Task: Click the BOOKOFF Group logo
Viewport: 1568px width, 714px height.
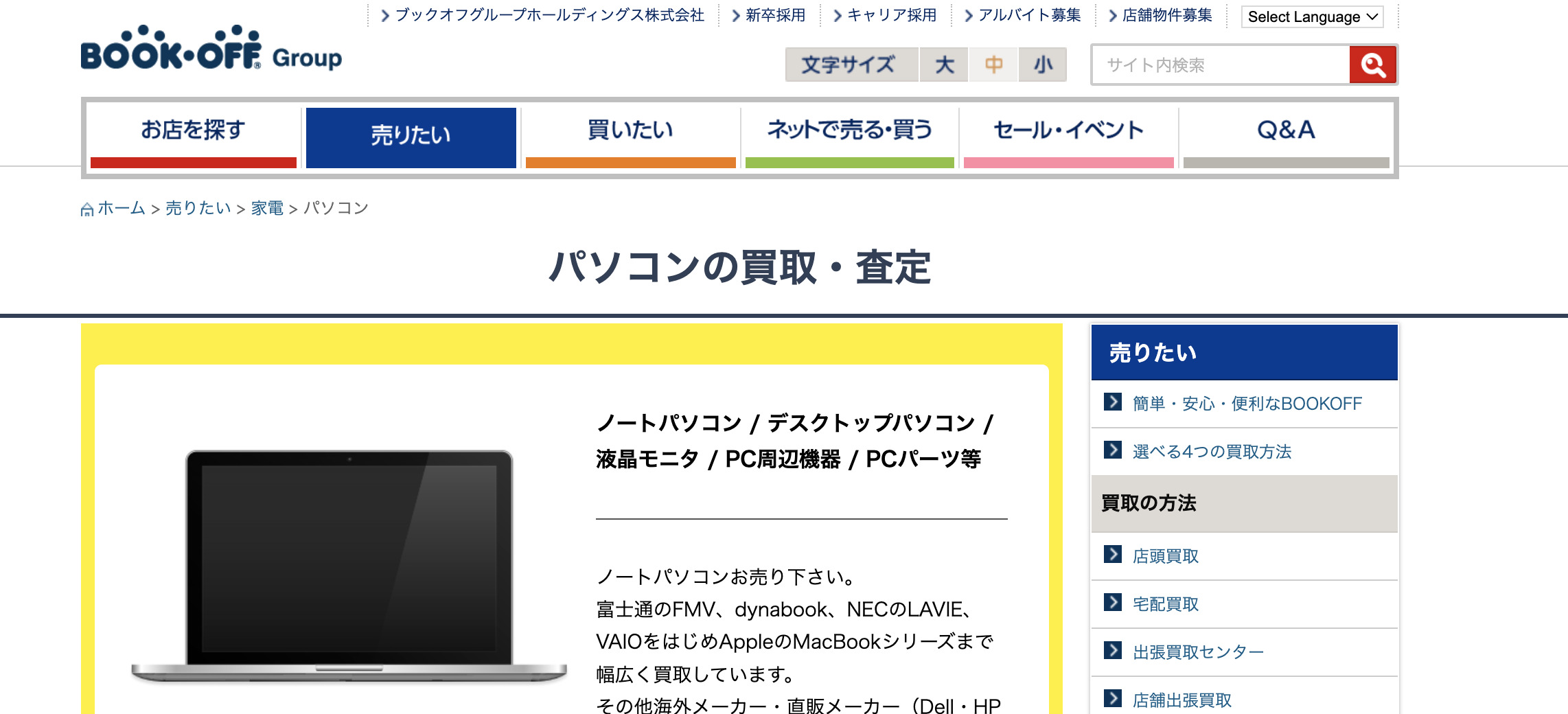Action: pos(211,49)
